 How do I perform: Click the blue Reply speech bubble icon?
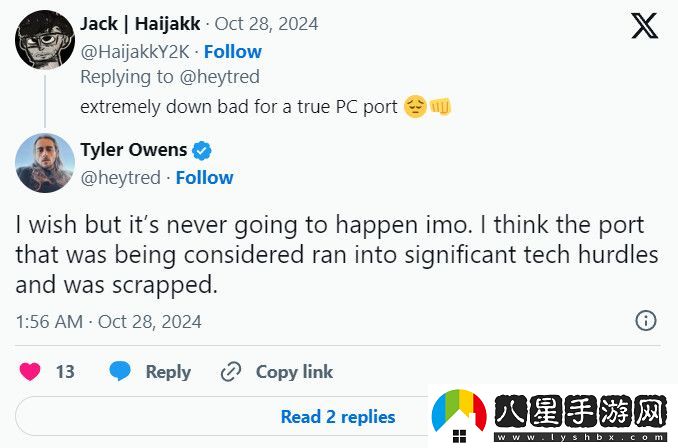coord(120,371)
